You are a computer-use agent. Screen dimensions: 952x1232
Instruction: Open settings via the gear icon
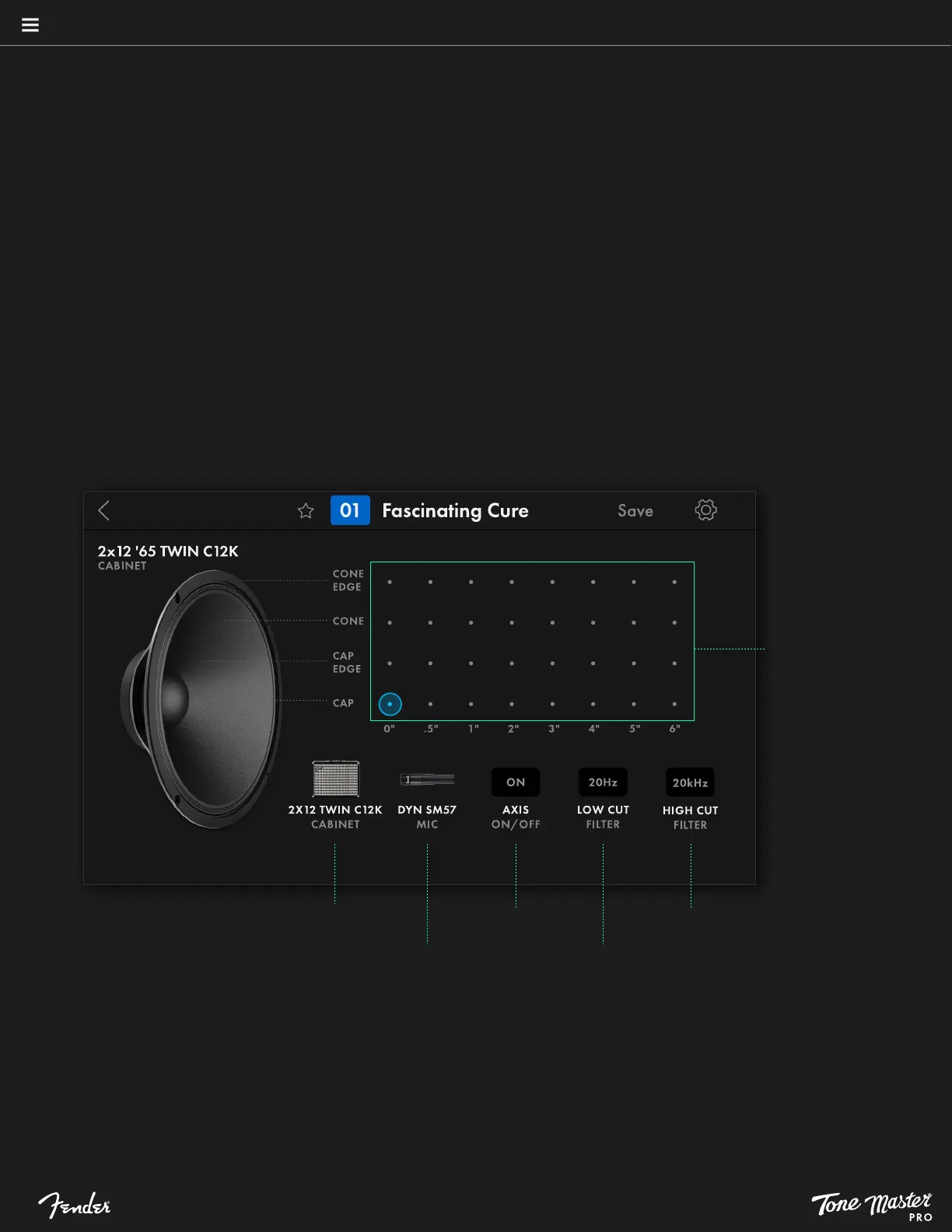coord(705,510)
